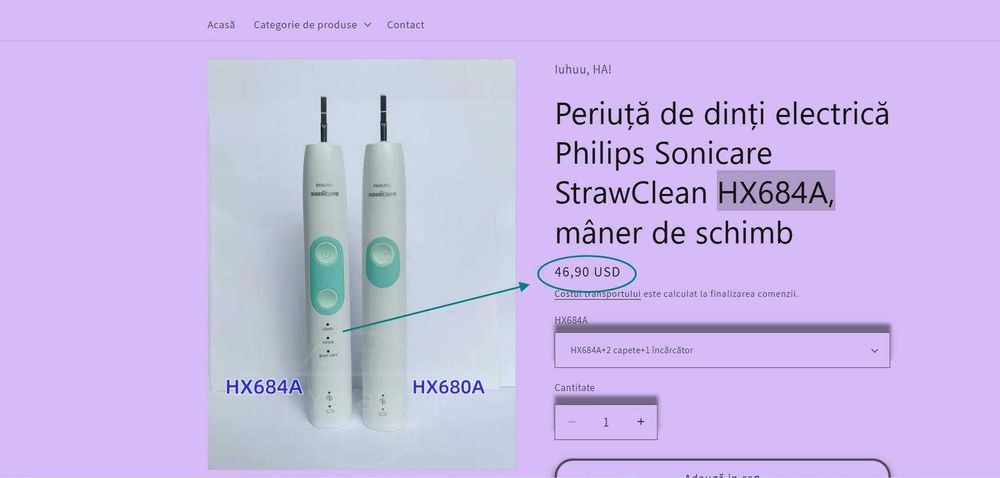Image resolution: width=1000 pixels, height=478 pixels.
Task: Open the Acasă navigation link
Action: [221, 25]
